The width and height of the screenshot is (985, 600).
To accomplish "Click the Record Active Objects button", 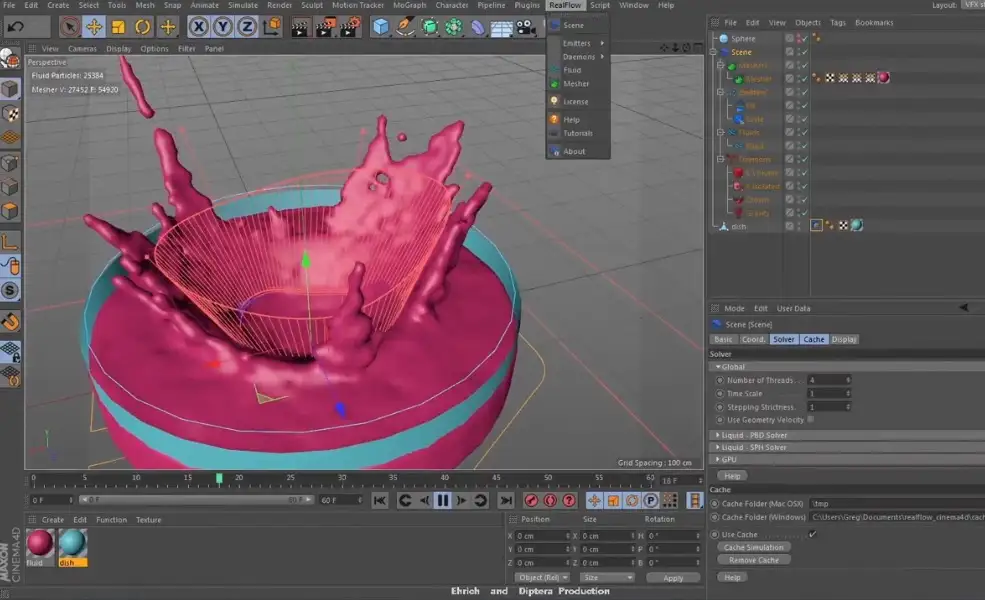I will (x=531, y=500).
